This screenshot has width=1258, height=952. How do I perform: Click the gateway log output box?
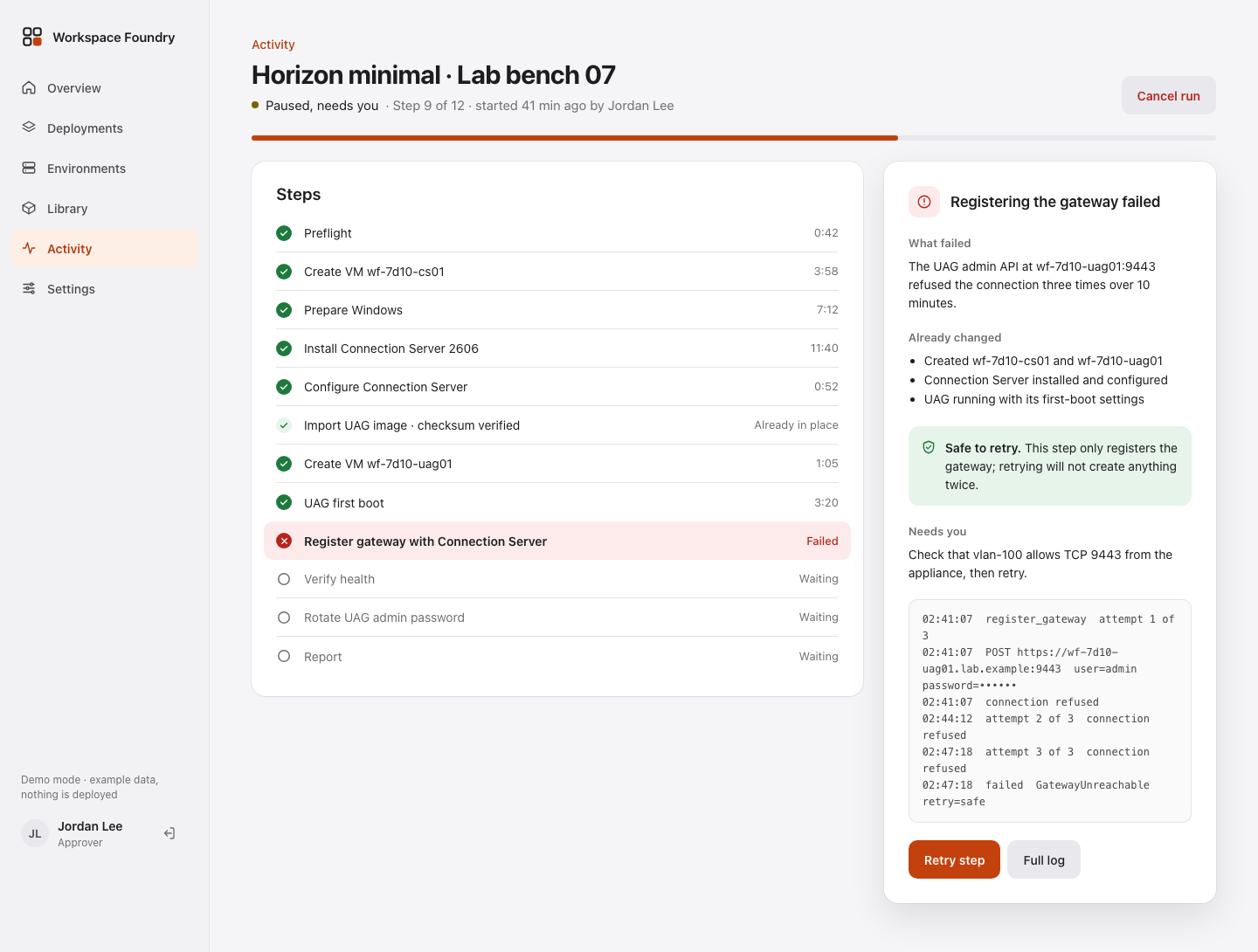1050,710
